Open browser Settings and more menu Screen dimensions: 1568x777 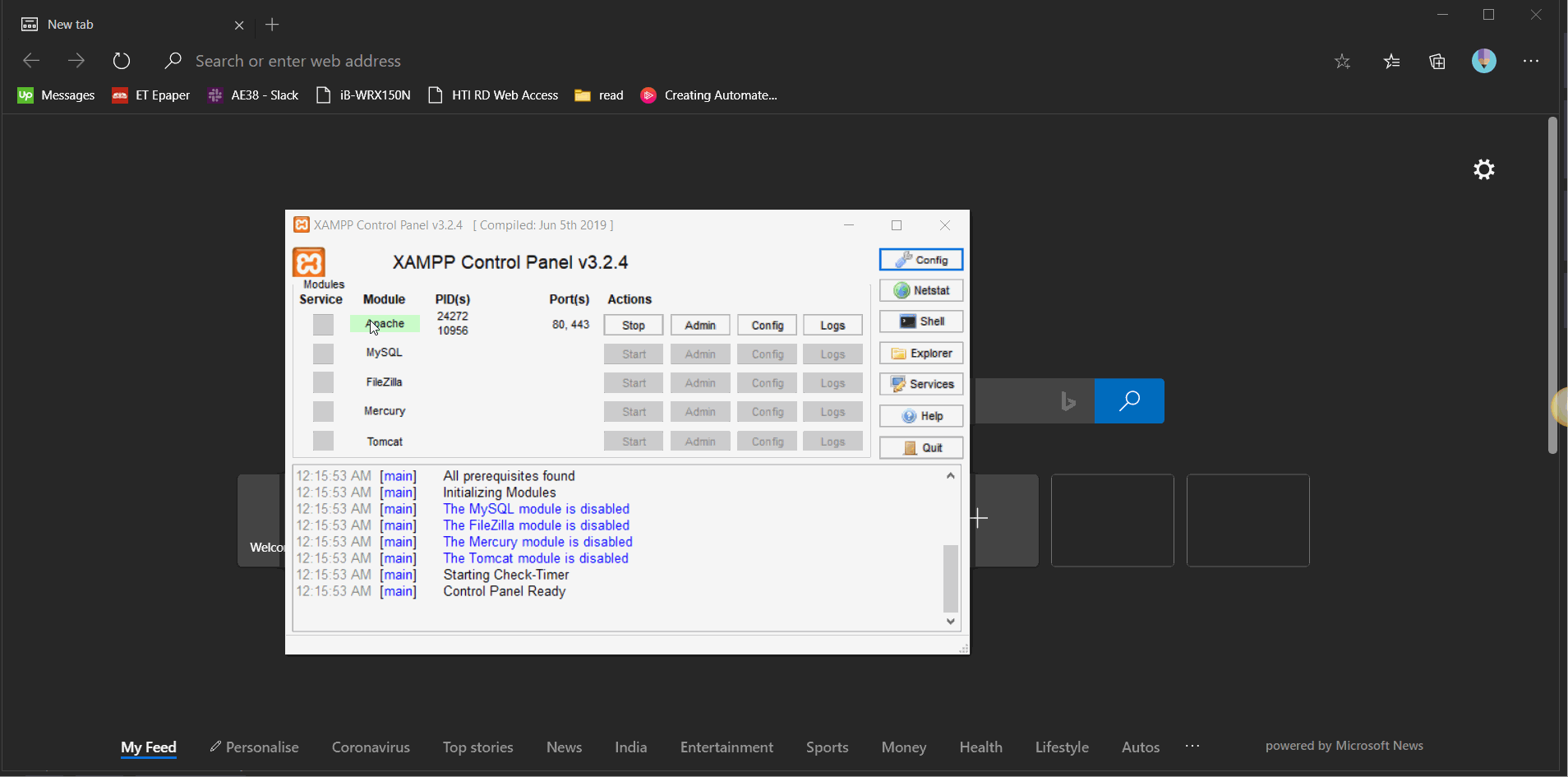coord(1530,62)
